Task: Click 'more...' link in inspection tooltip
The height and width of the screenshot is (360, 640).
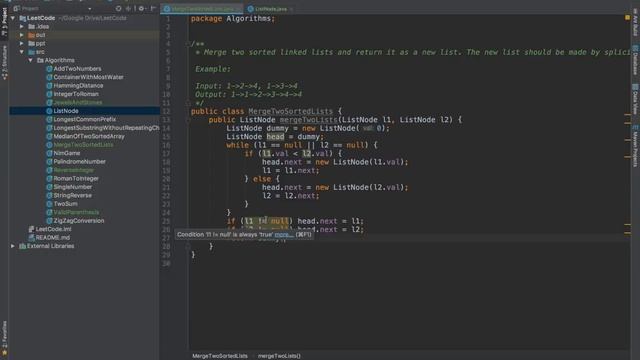Action: tap(284, 235)
